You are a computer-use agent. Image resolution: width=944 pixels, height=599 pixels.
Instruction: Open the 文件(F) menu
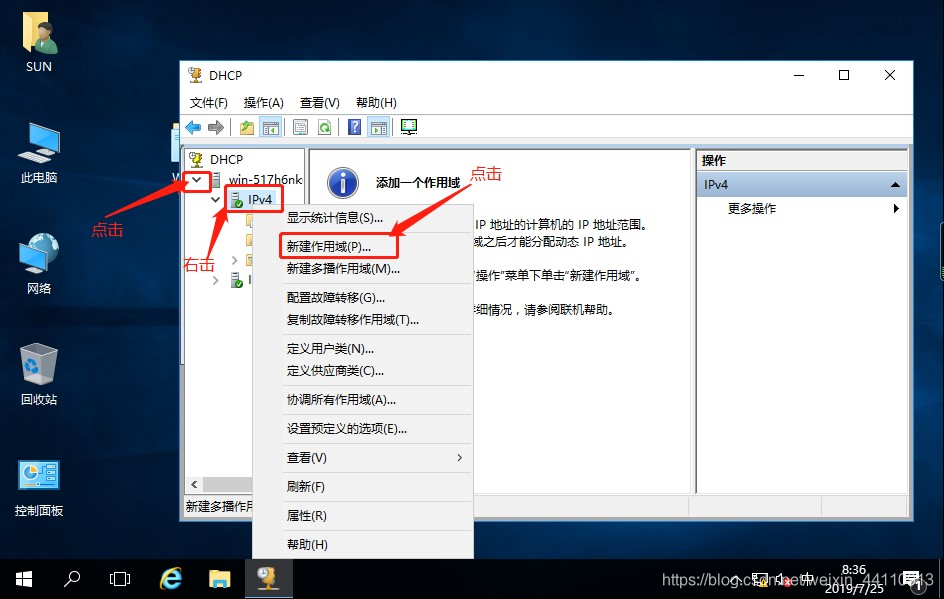click(x=208, y=103)
